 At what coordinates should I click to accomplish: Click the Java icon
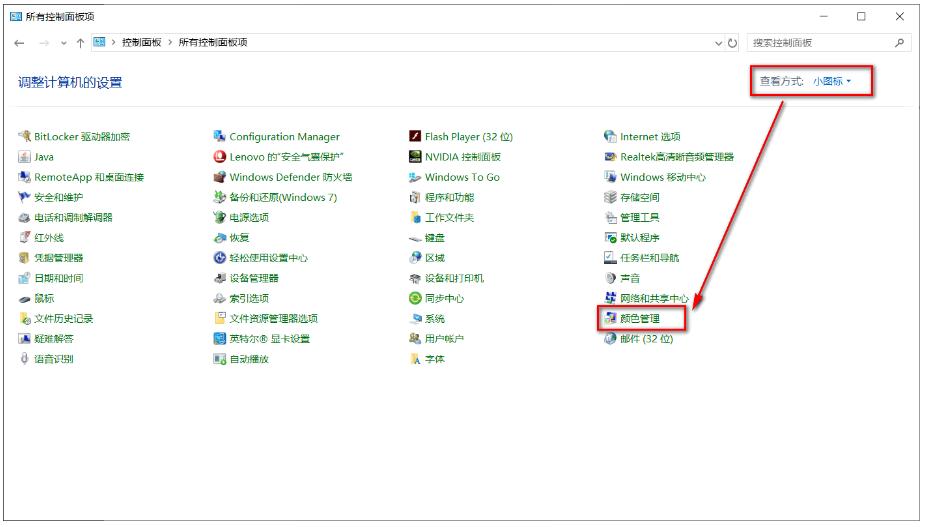pyautogui.click(x=24, y=157)
